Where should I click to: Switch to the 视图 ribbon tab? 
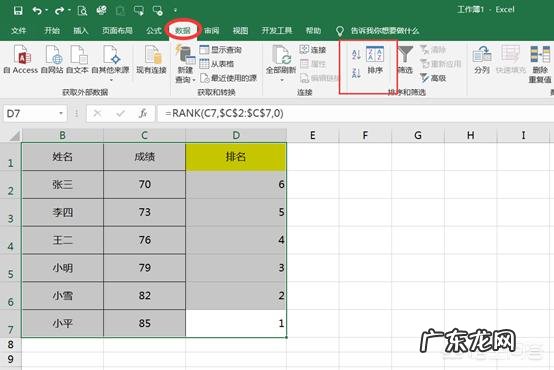pos(240,31)
